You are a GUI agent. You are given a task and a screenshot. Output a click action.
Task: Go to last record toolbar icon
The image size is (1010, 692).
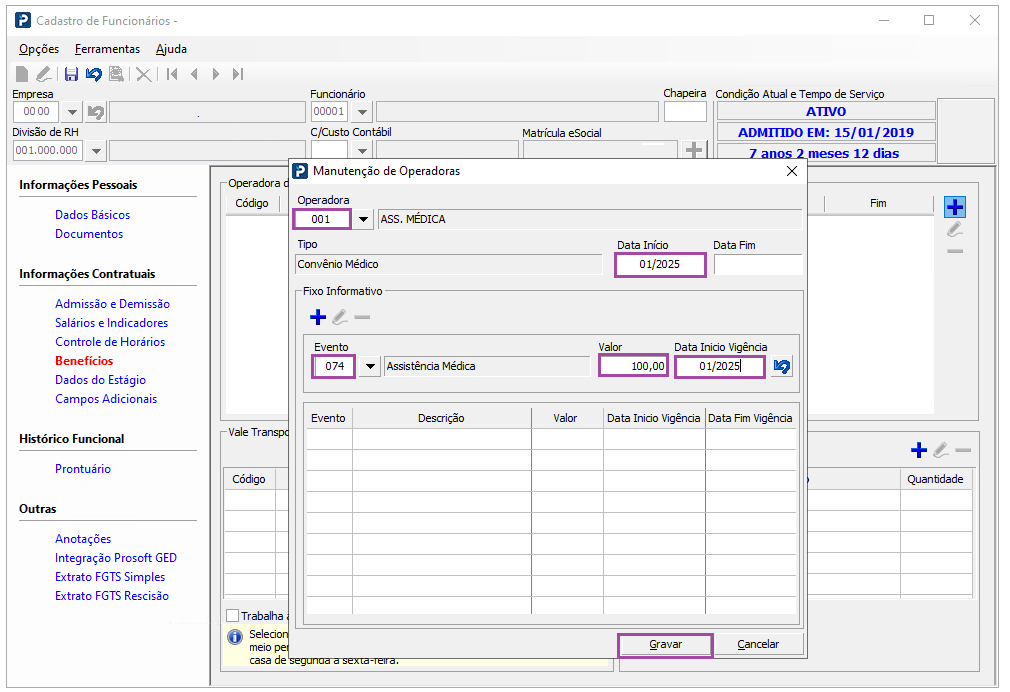[238, 74]
